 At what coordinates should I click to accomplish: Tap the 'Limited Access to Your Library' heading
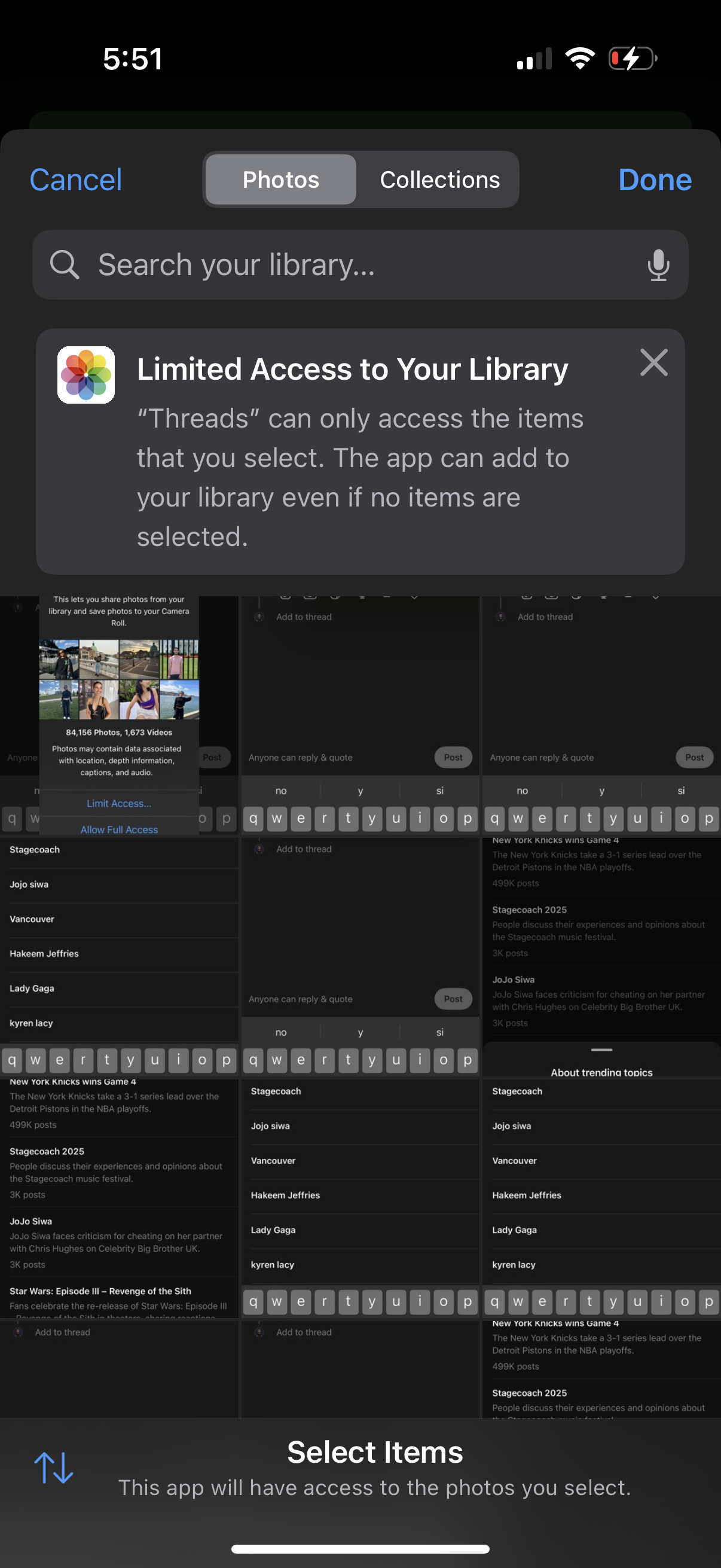click(352, 369)
